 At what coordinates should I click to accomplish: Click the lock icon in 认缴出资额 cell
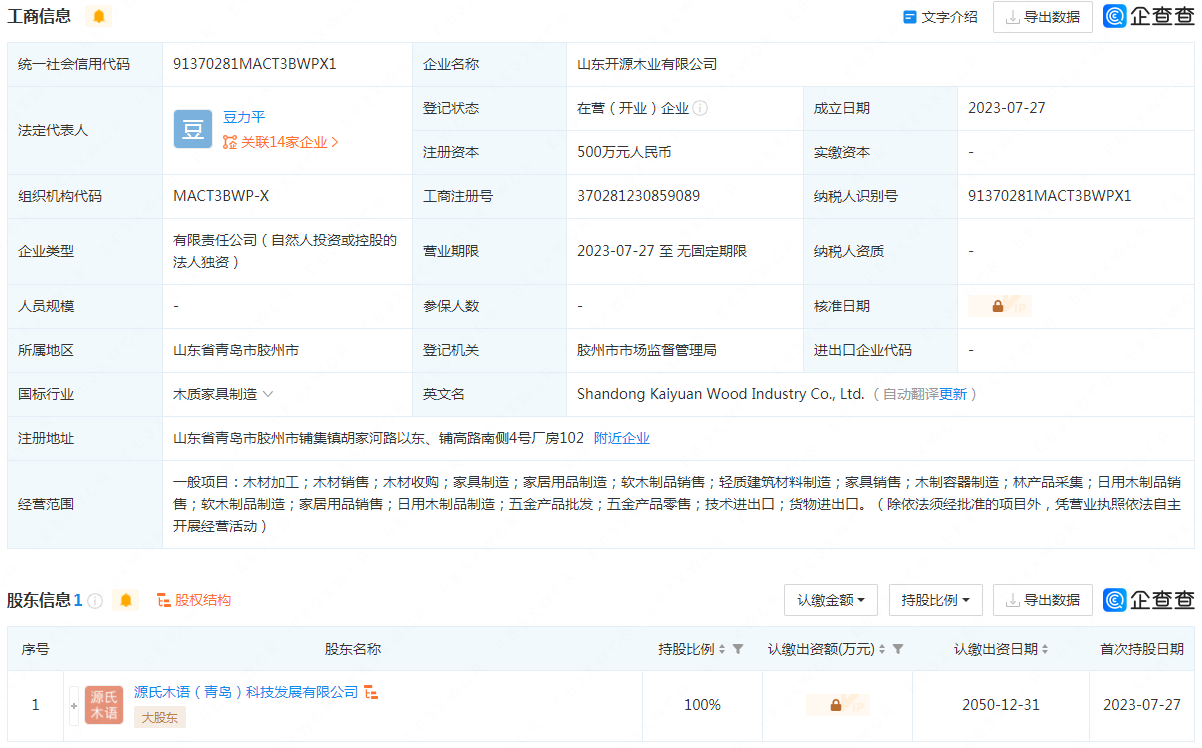[x=836, y=705]
